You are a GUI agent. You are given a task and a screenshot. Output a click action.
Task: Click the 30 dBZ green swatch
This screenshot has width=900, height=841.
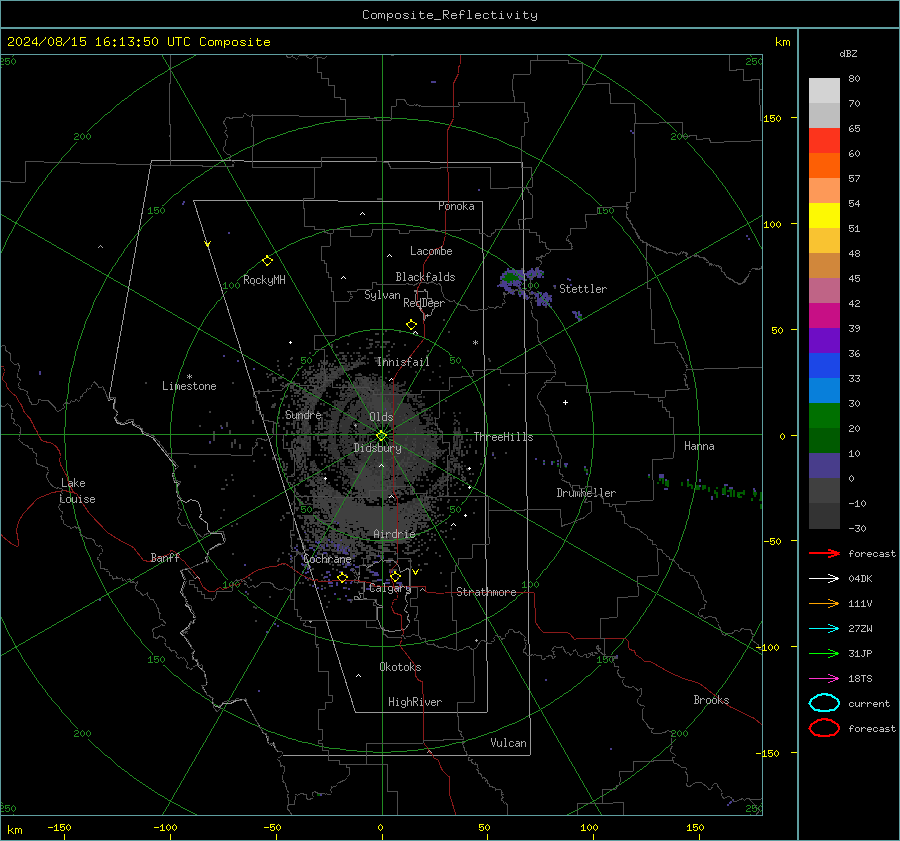pos(824,415)
